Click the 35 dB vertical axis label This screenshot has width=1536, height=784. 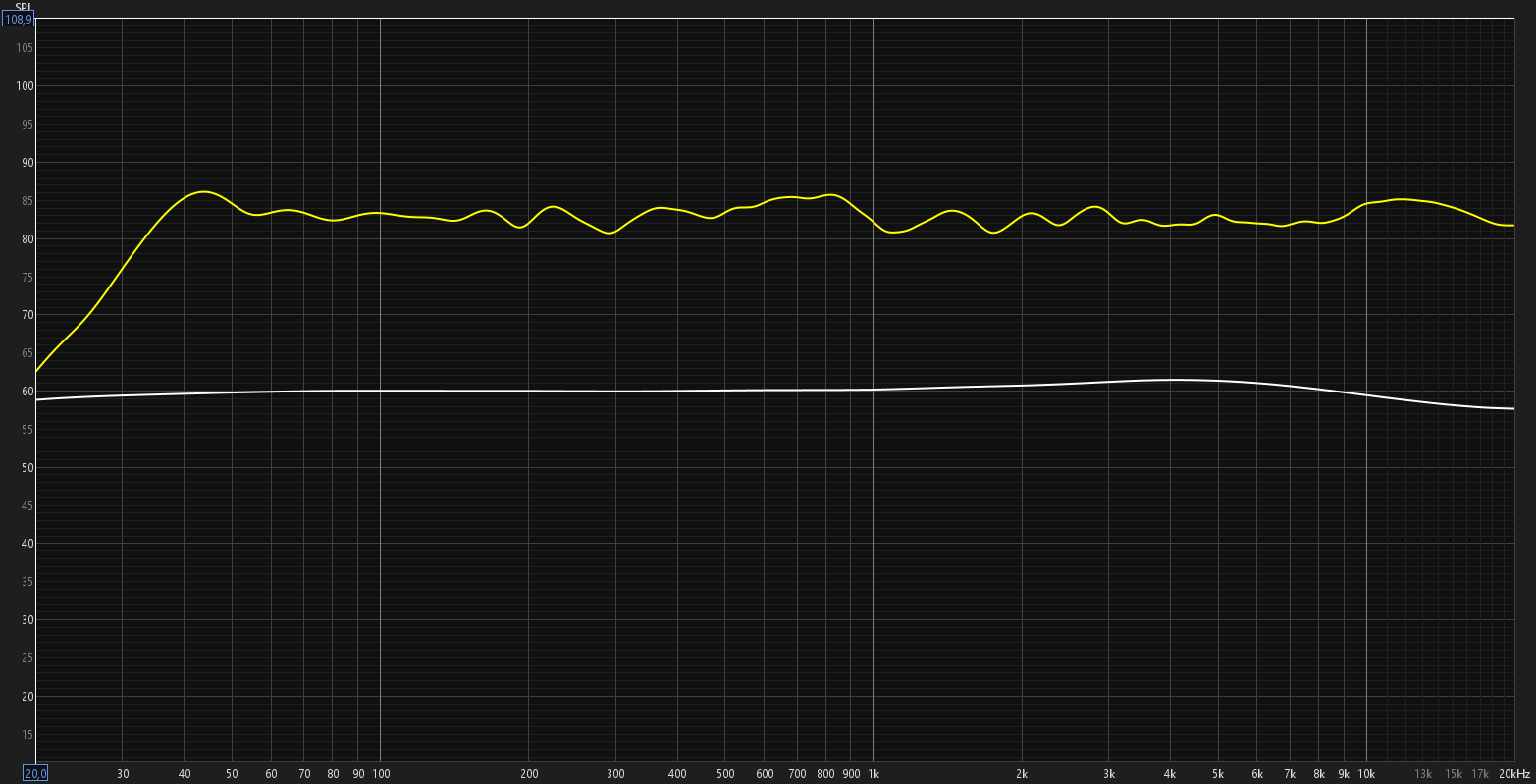point(27,582)
